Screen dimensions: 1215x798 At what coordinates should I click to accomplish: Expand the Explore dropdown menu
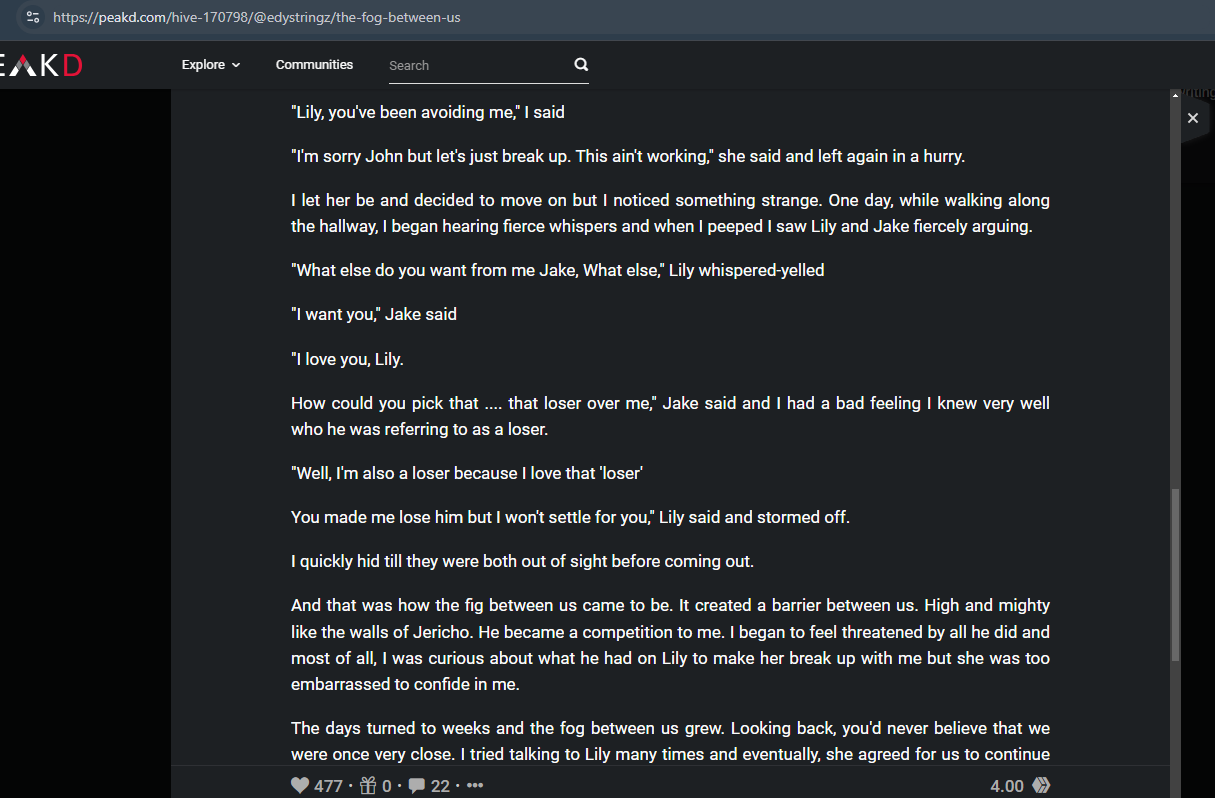pos(211,65)
